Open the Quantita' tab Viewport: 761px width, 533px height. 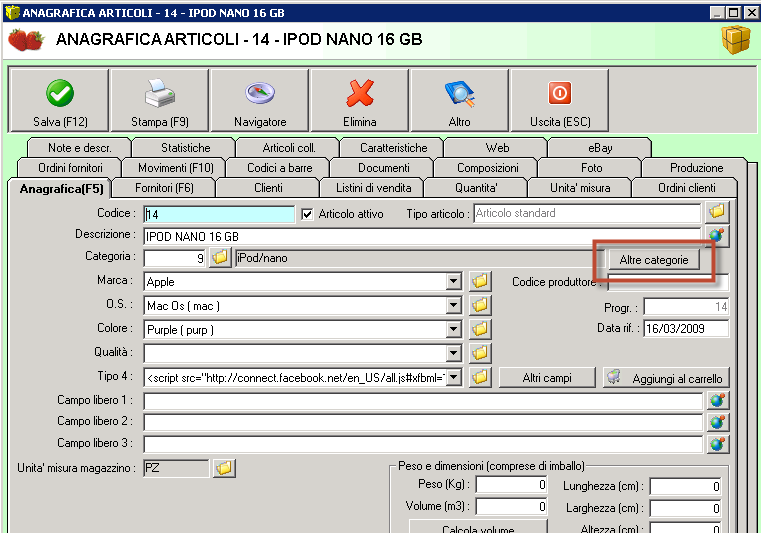click(476, 188)
